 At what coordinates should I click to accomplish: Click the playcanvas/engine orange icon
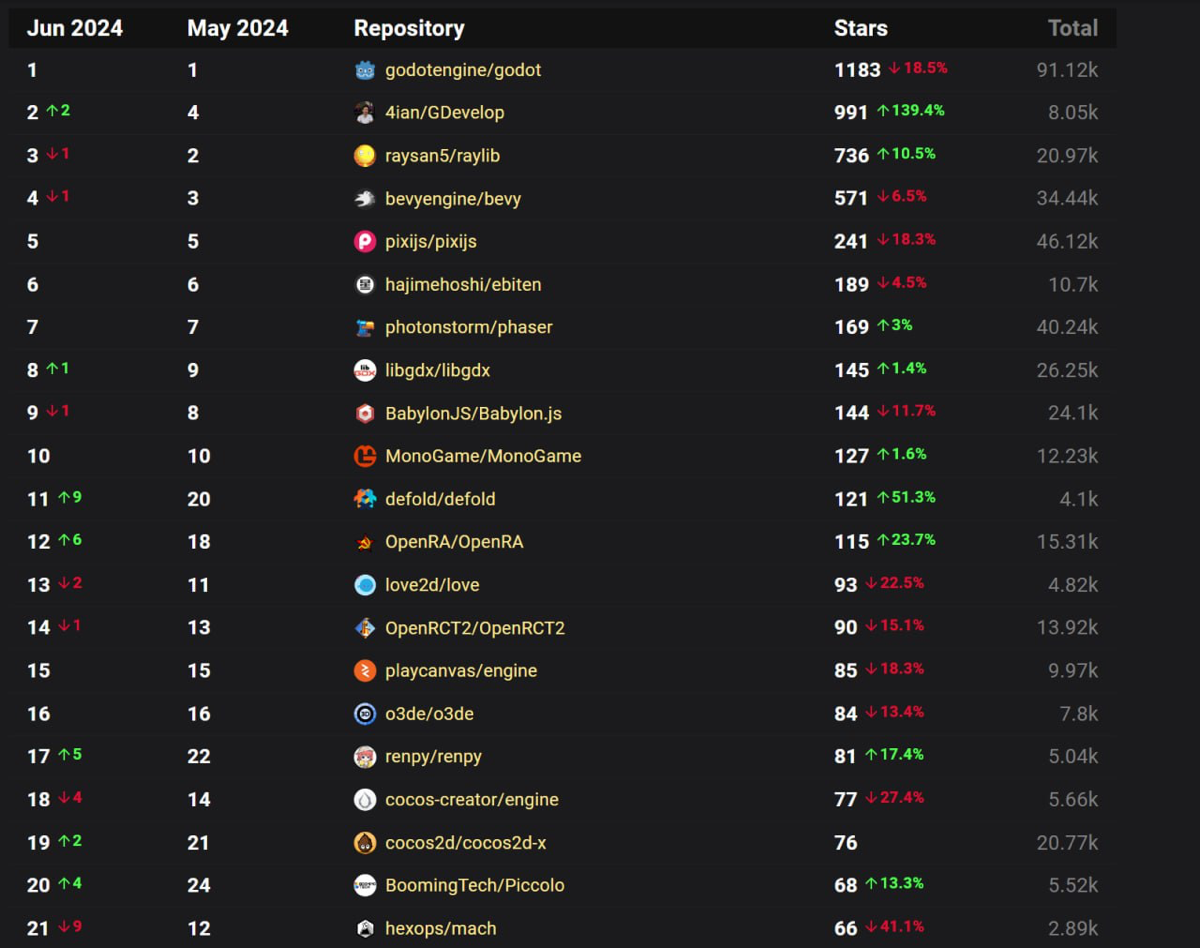coord(365,671)
